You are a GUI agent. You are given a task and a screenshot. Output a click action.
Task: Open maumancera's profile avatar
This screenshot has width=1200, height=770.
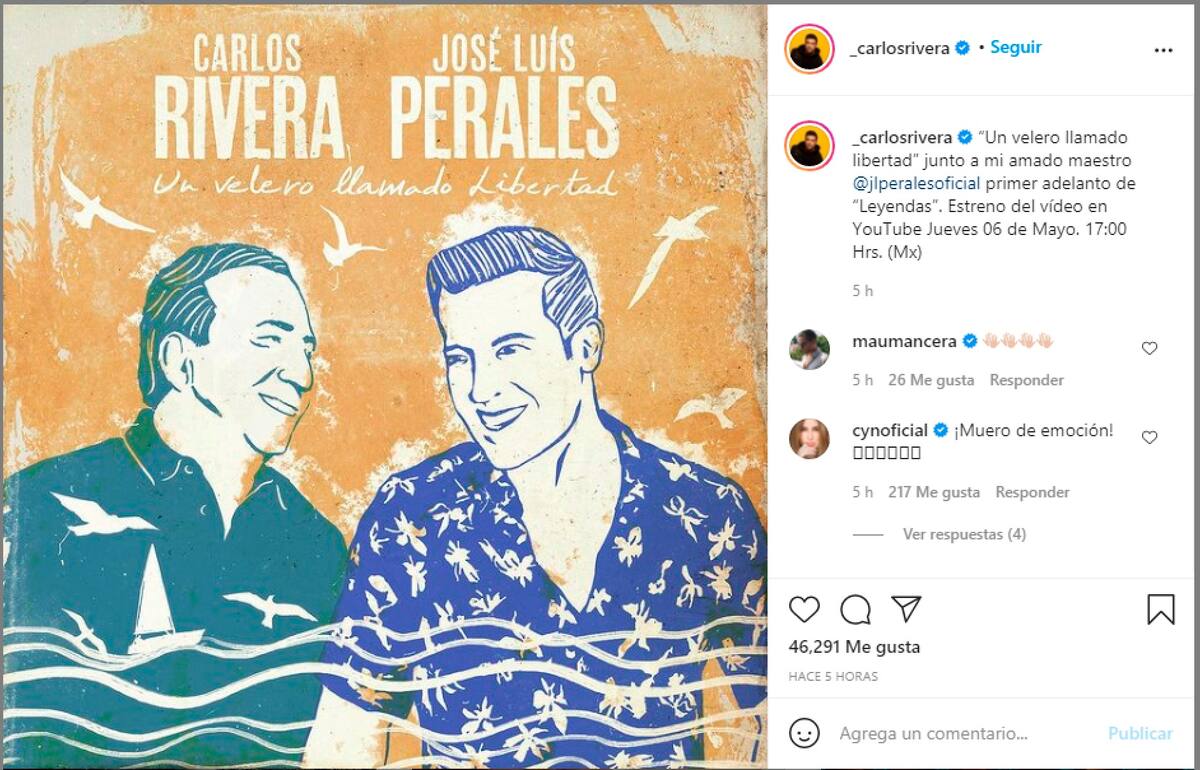point(810,349)
